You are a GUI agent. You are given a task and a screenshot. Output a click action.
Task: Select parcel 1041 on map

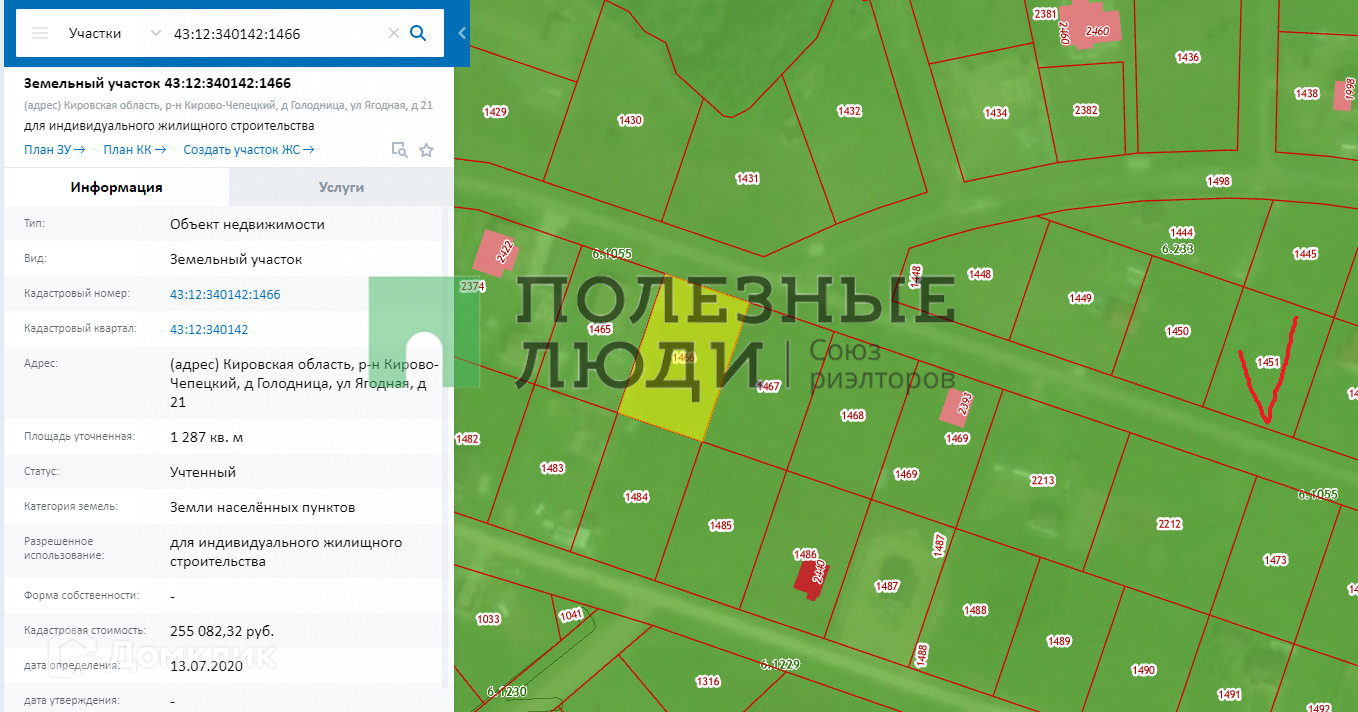[x=570, y=614]
